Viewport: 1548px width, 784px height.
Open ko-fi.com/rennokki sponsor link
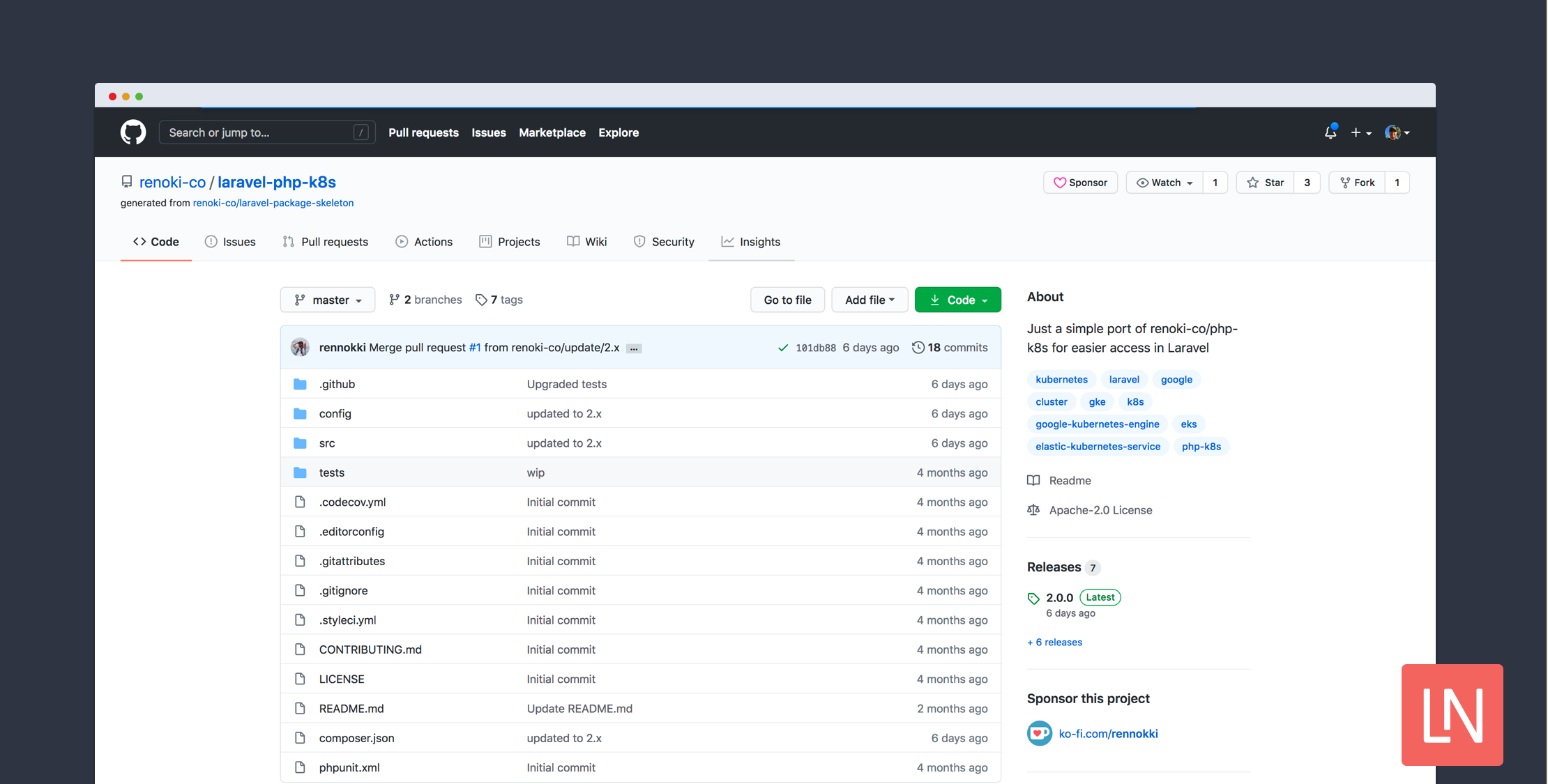click(x=1108, y=733)
